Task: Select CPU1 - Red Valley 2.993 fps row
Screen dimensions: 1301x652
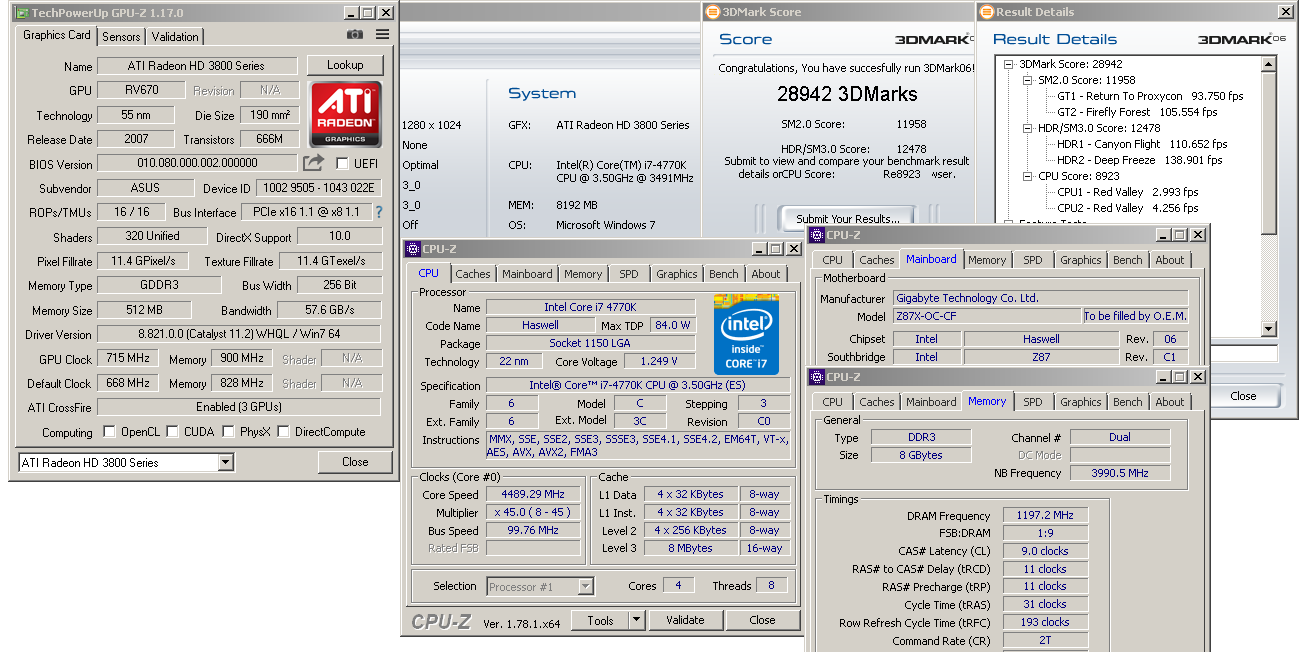Action: [x=1127, y=192]
